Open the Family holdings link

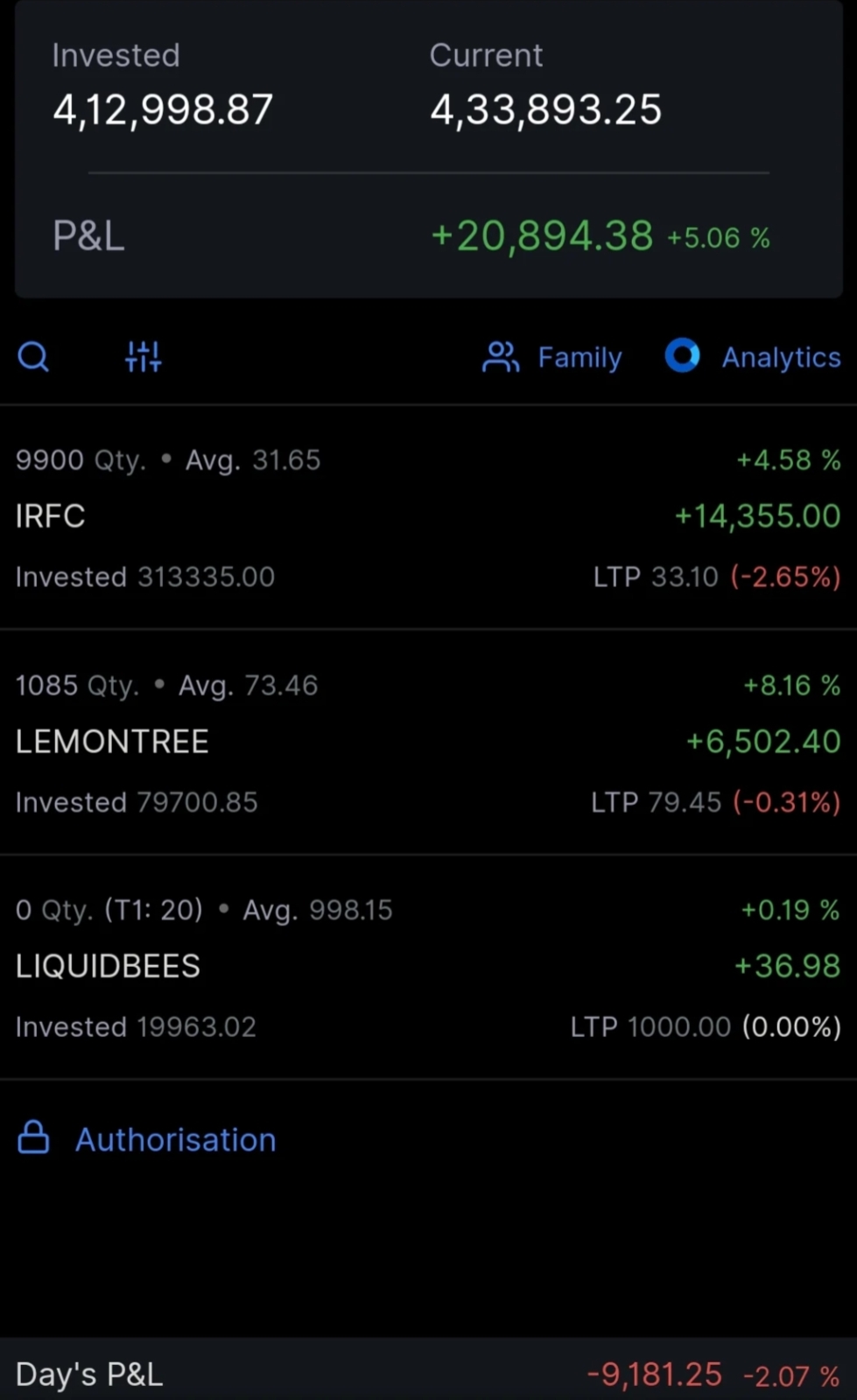580,357
